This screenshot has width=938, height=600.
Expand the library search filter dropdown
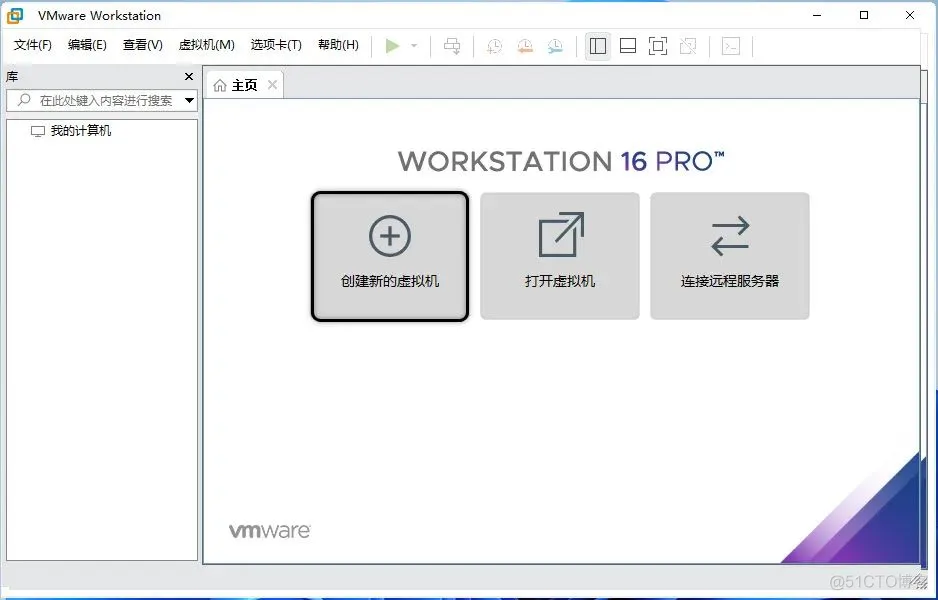[x=189, y=100]
